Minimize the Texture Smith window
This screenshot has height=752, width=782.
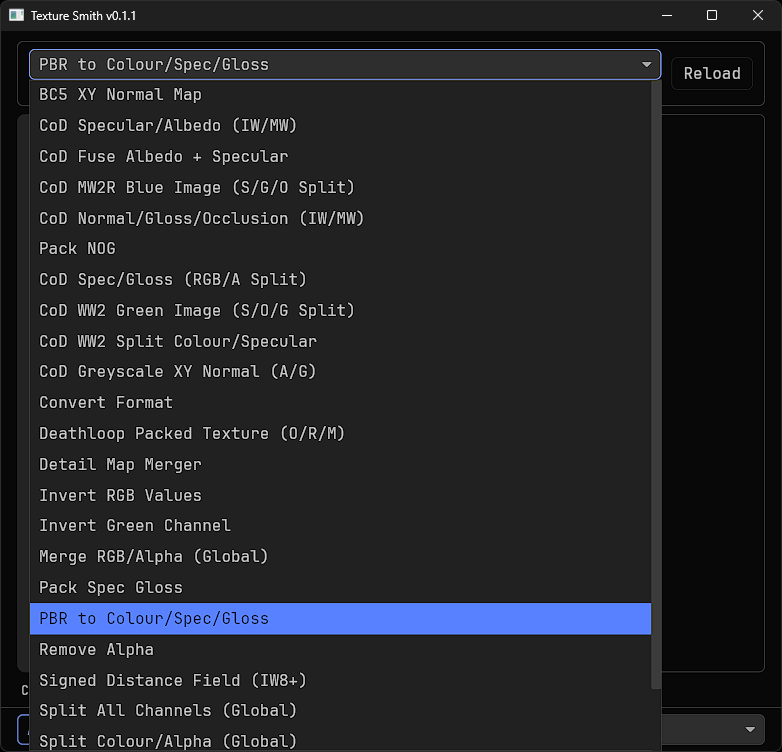(x=667, y=15)
